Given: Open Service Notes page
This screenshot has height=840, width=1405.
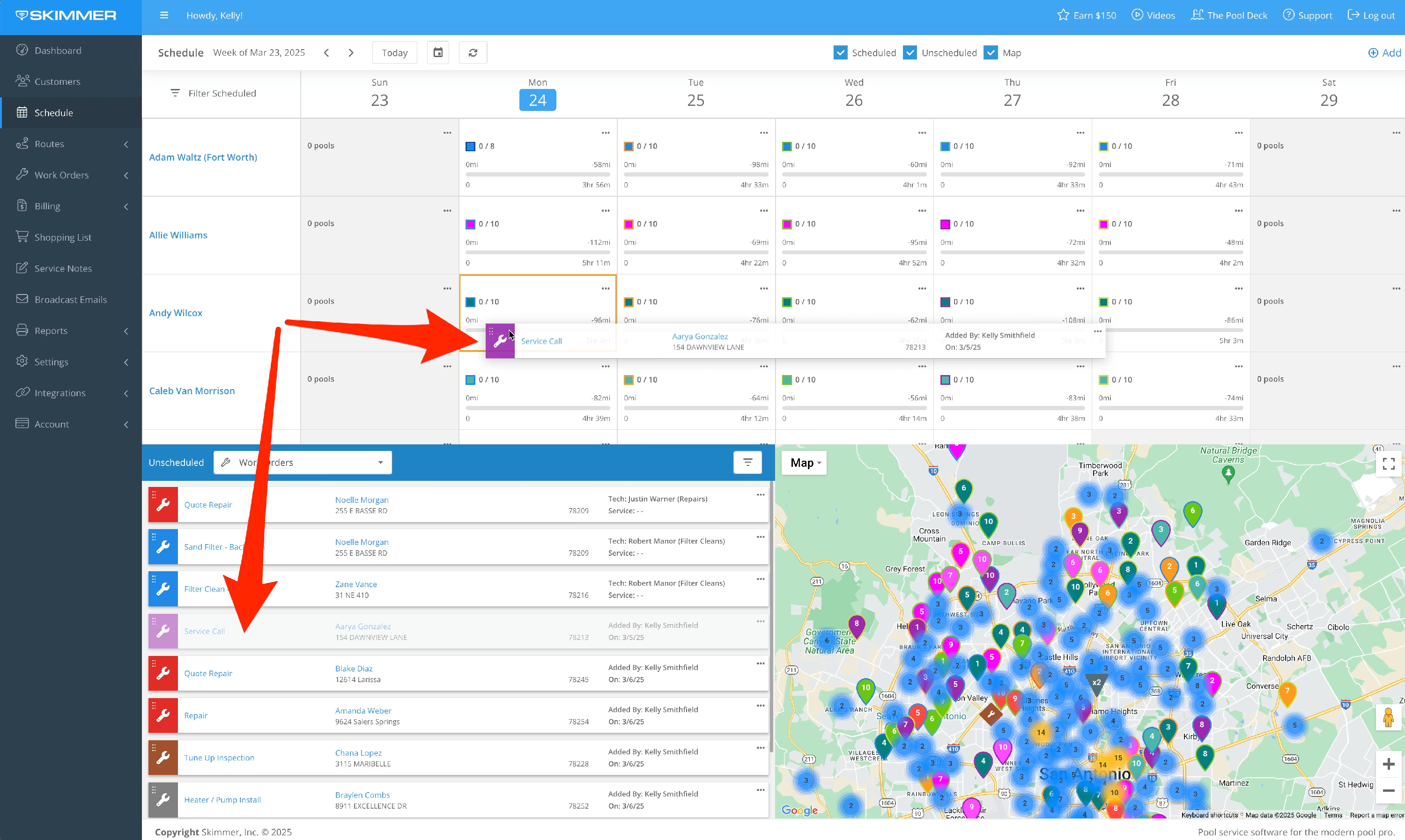Looking at the screenshot, I should [x=63, y=268].
